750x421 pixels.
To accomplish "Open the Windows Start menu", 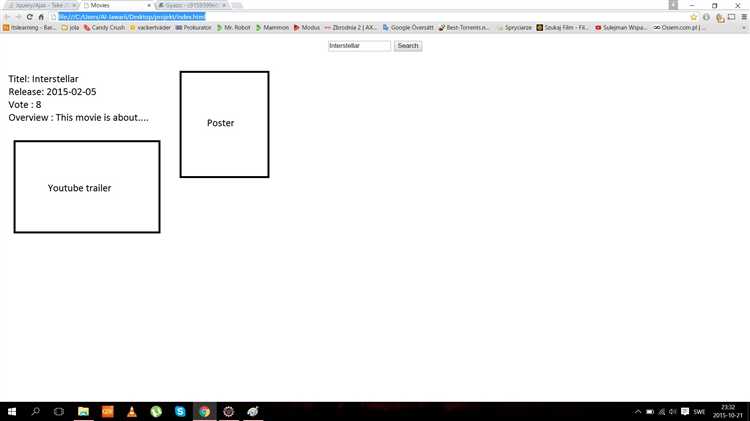I will coord(12,411).
